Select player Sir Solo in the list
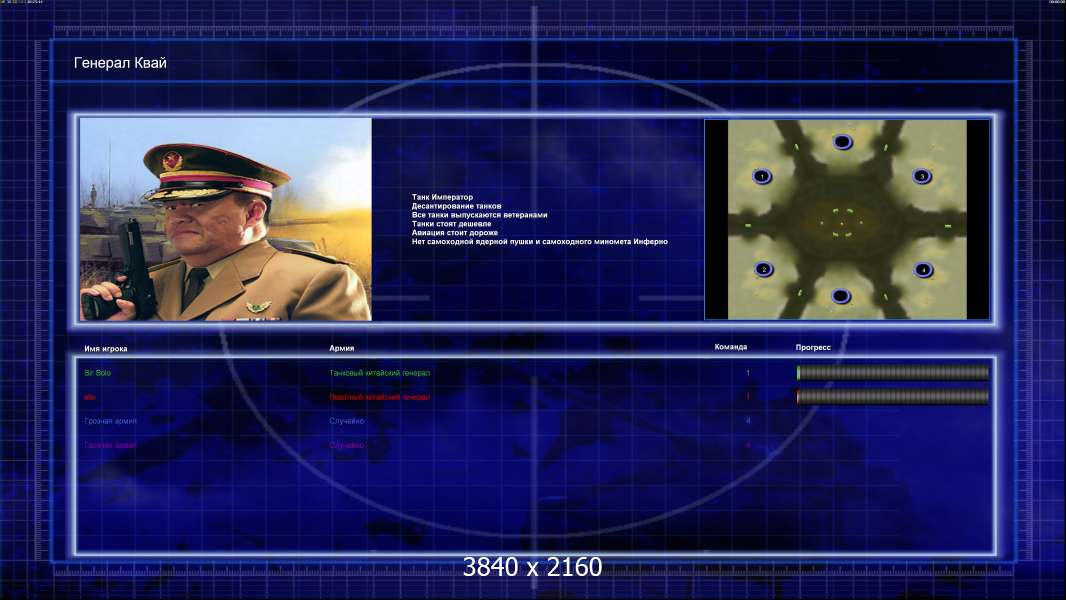1066x600 pixels. point(97,373)
